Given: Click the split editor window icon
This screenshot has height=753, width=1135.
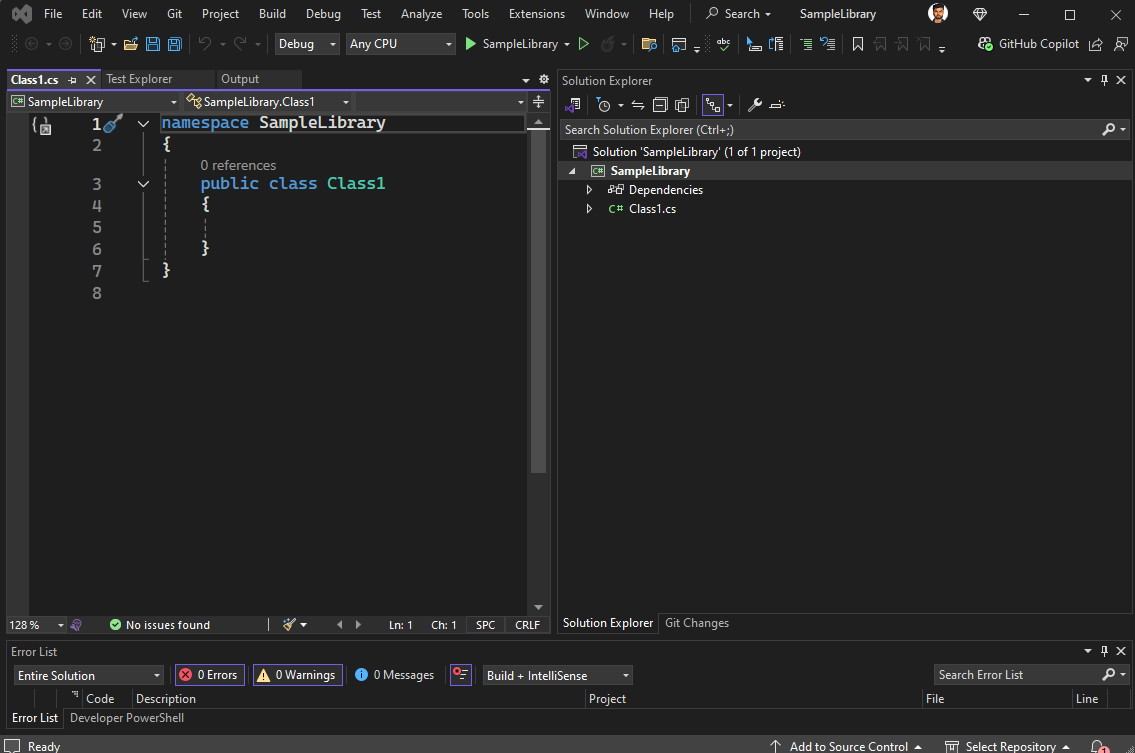Looking at the screenshot, I should pyautogui.click(x=539, y=101).
